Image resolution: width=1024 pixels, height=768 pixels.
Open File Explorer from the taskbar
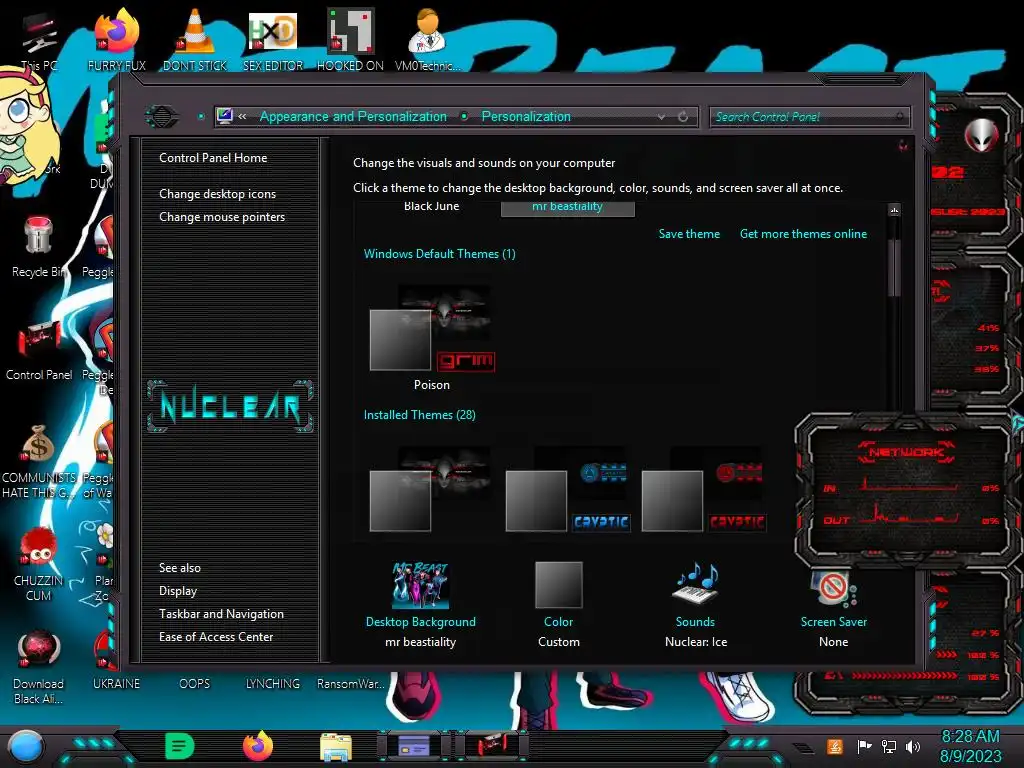(336, 746)
